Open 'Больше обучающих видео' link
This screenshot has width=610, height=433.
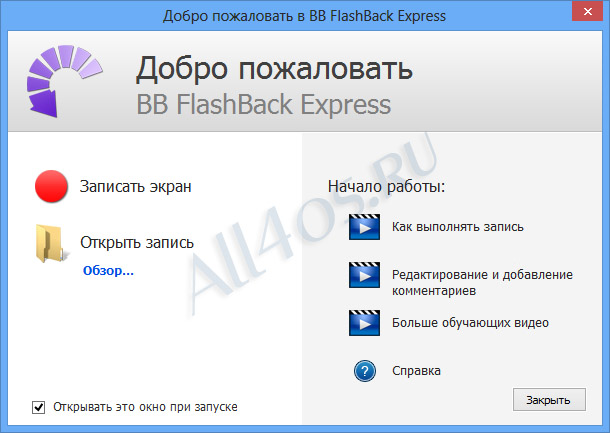[470, 323]
